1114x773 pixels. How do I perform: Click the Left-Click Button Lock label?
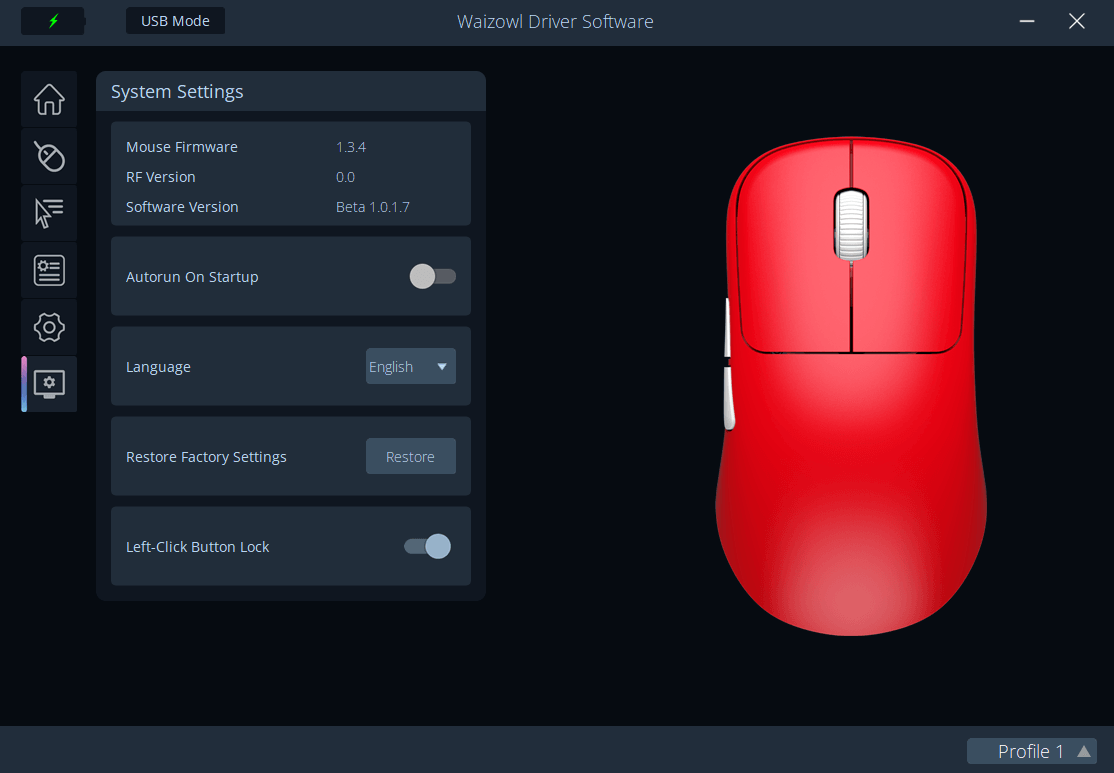(x=198, y=547)
